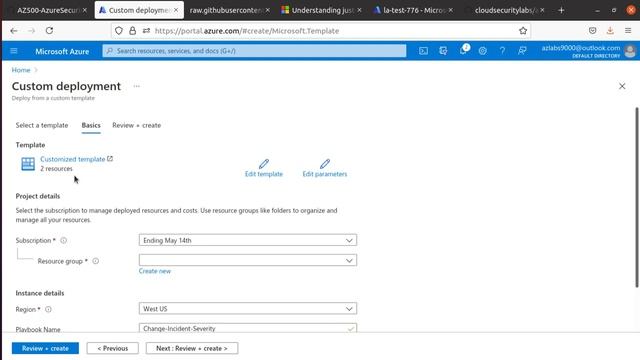Open the browser downloads icon

(610, 31)
